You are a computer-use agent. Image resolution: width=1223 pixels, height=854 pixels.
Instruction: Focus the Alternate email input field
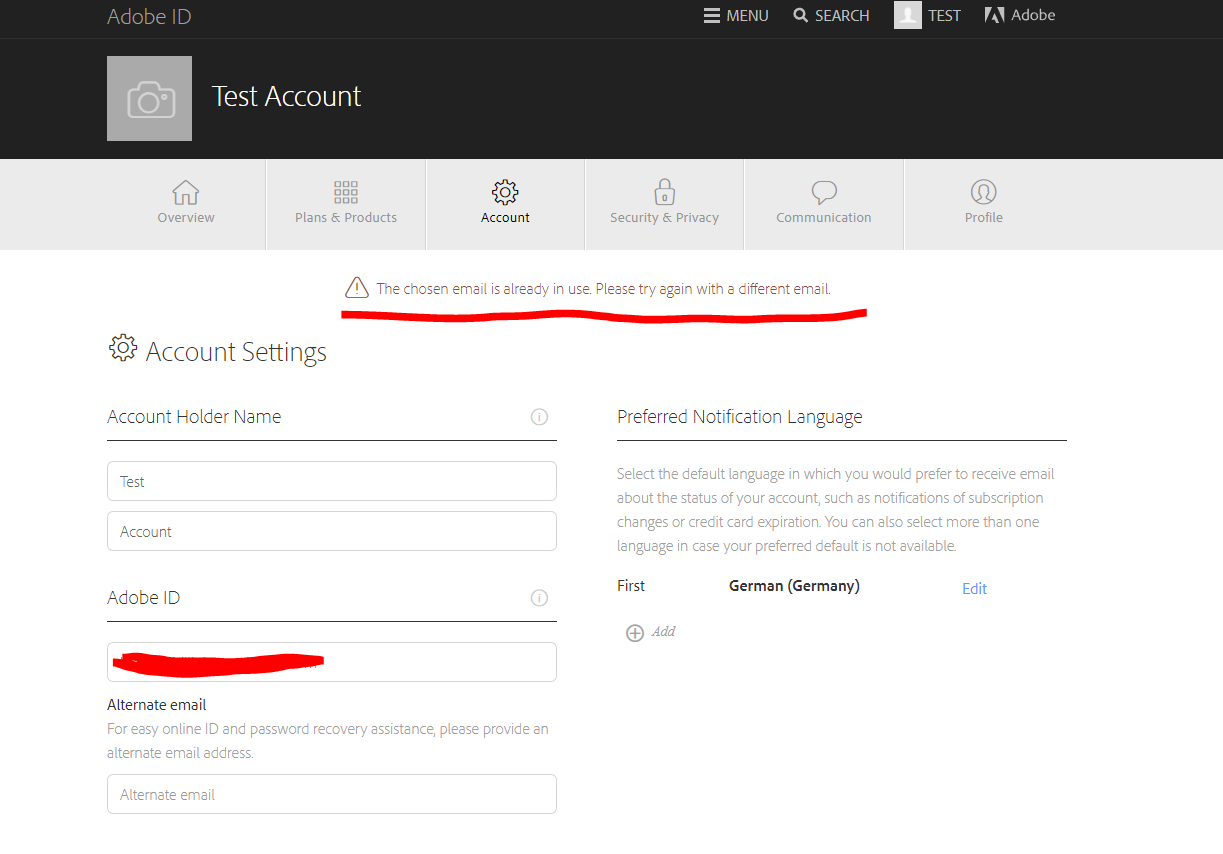pyautogui.click(x=331, y=794)
